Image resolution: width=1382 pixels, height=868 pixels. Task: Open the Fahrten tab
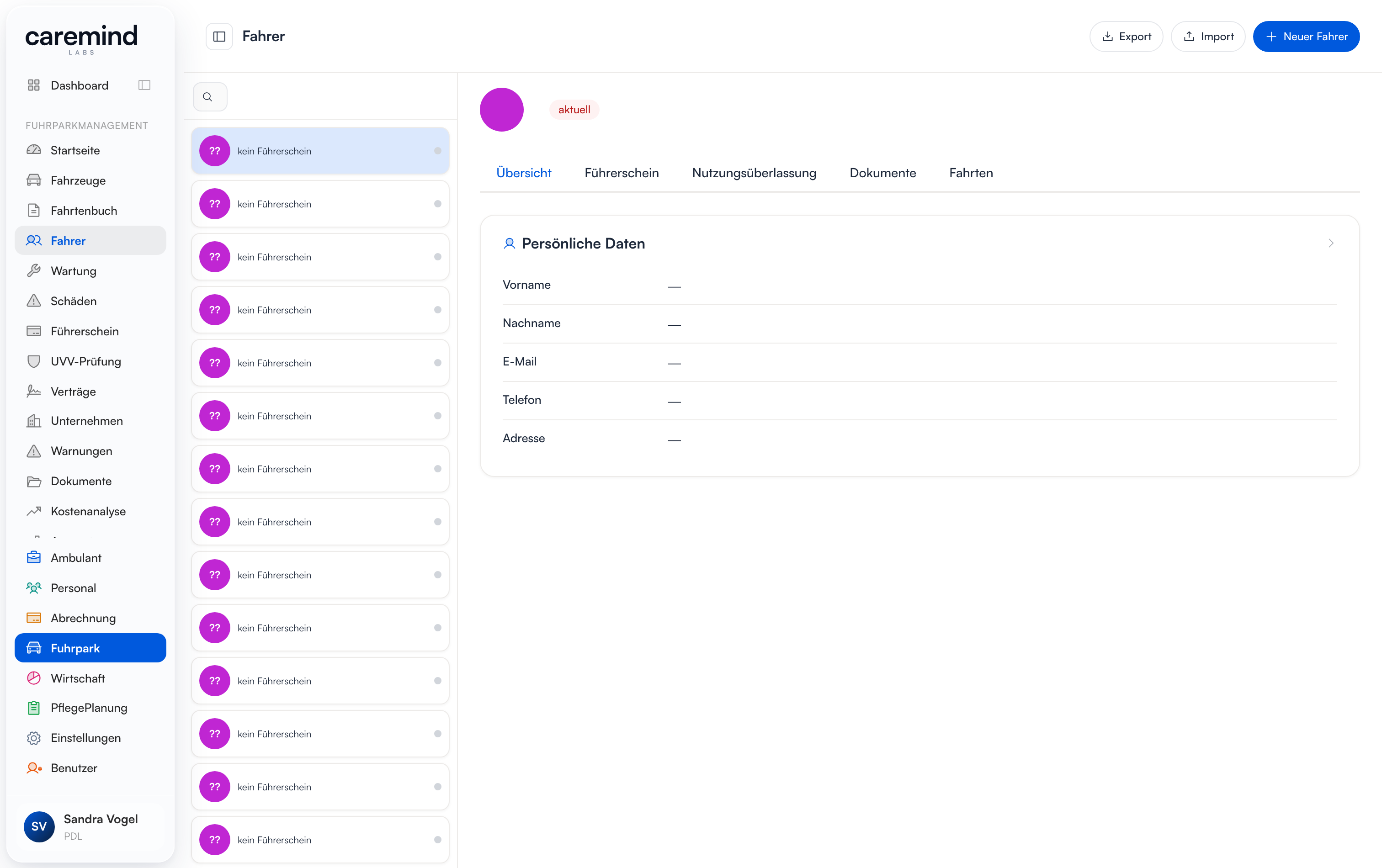tap(971, 173)
